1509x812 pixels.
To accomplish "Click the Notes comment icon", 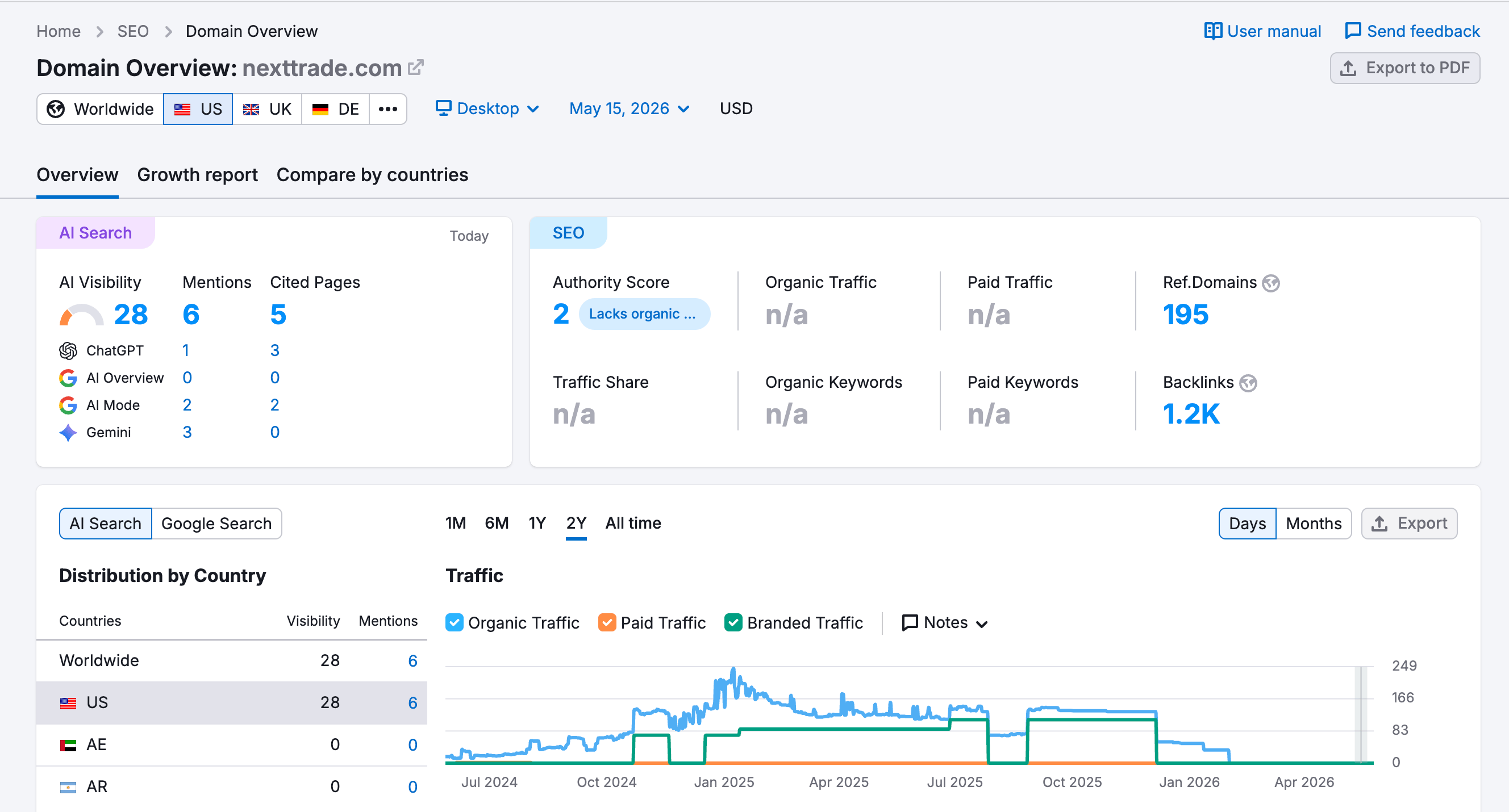I will tap(909, 623).
